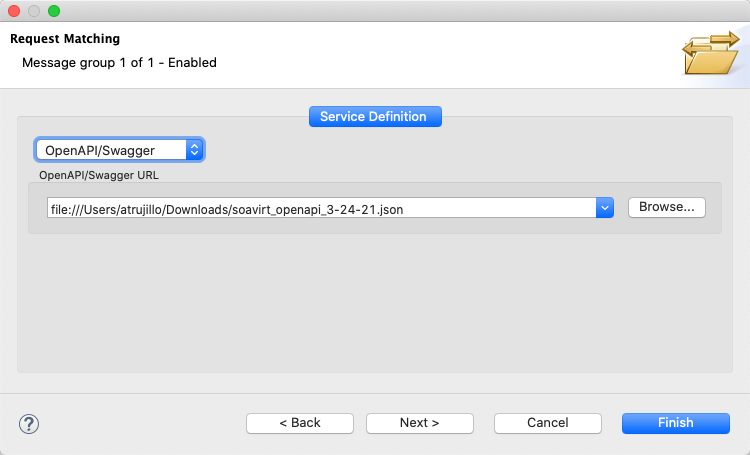Click Finish to complete the wizard
The width and height of the screenshot is (750, 455).
675,423
